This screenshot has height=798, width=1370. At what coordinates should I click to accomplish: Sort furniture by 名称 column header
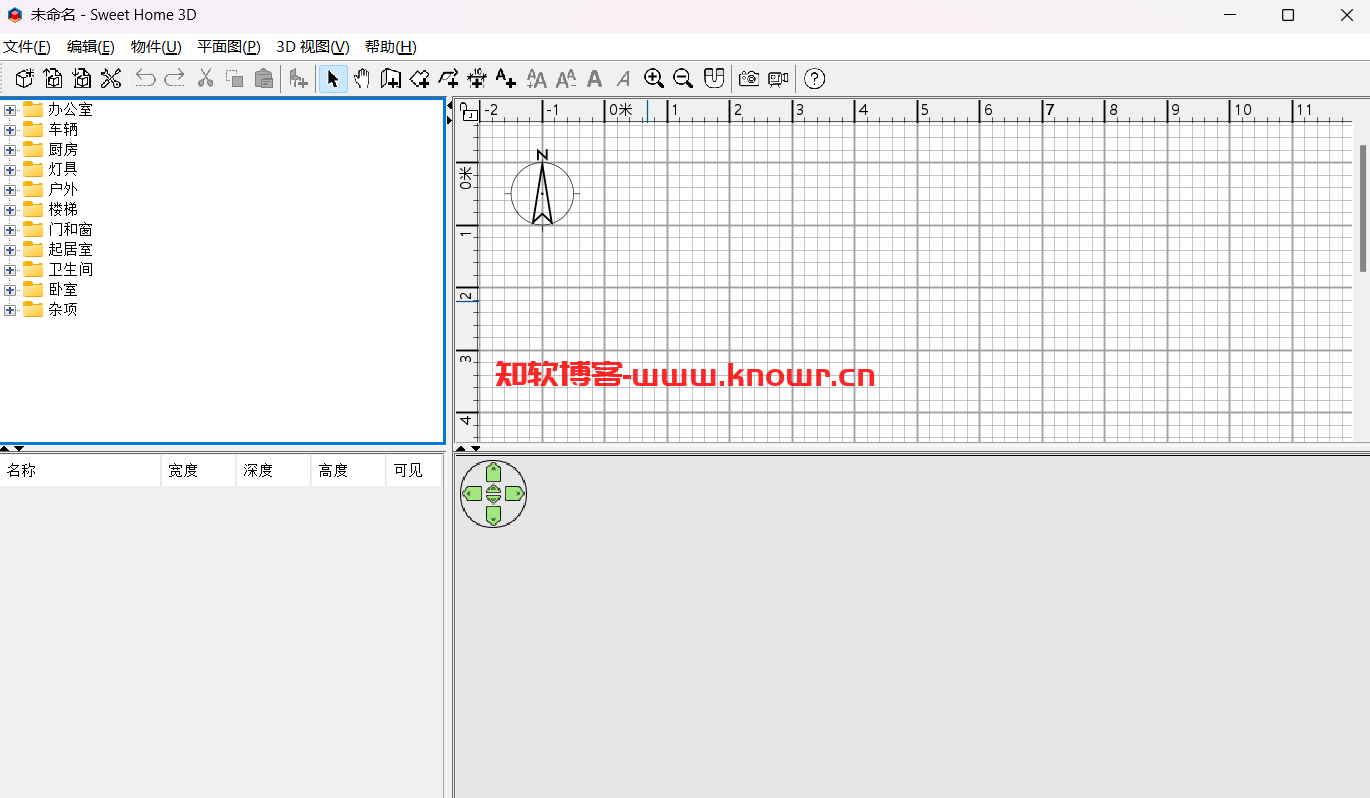pyautogui.click(x=80, y=470)
